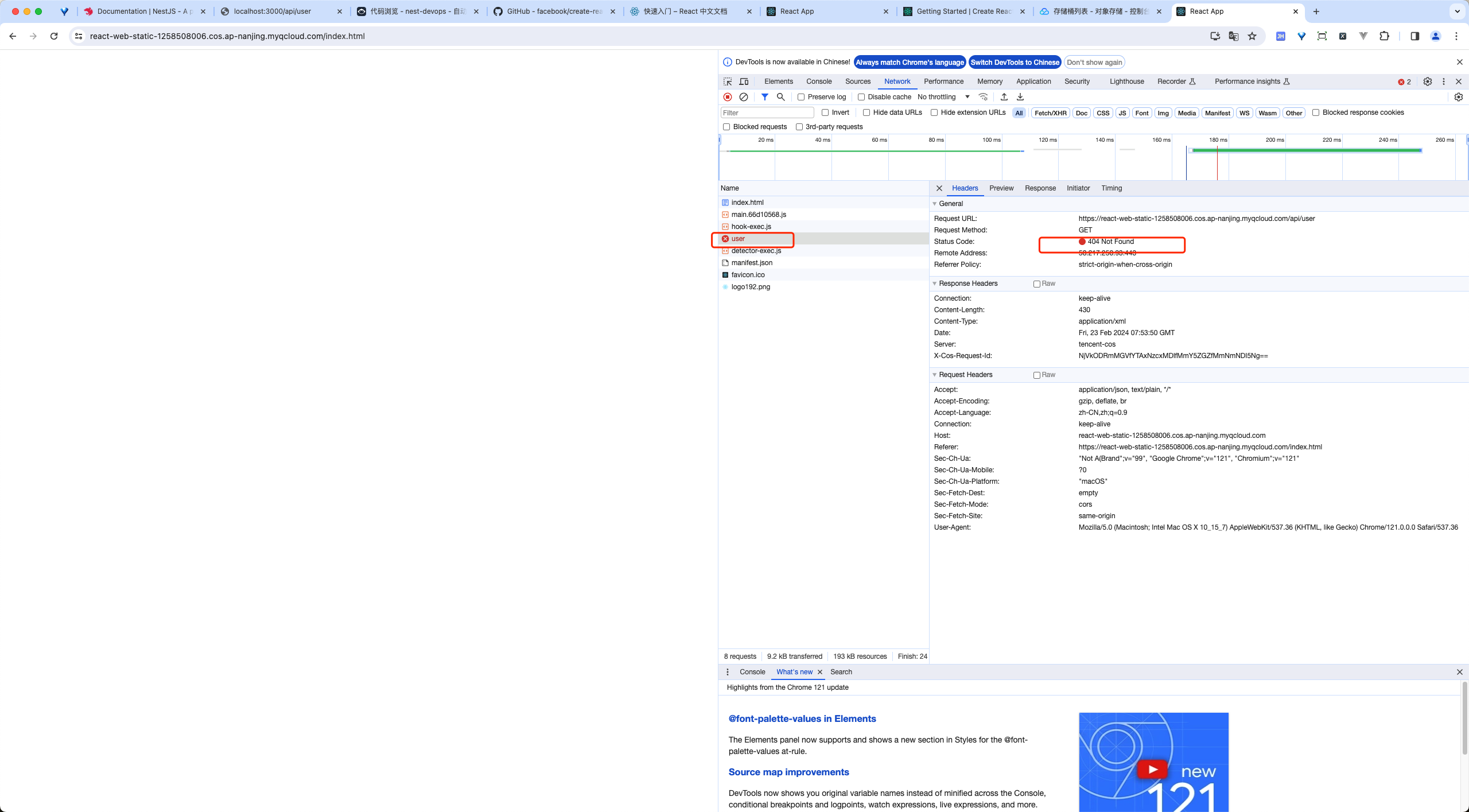Check 3rd-party requests

click(799, 127)
